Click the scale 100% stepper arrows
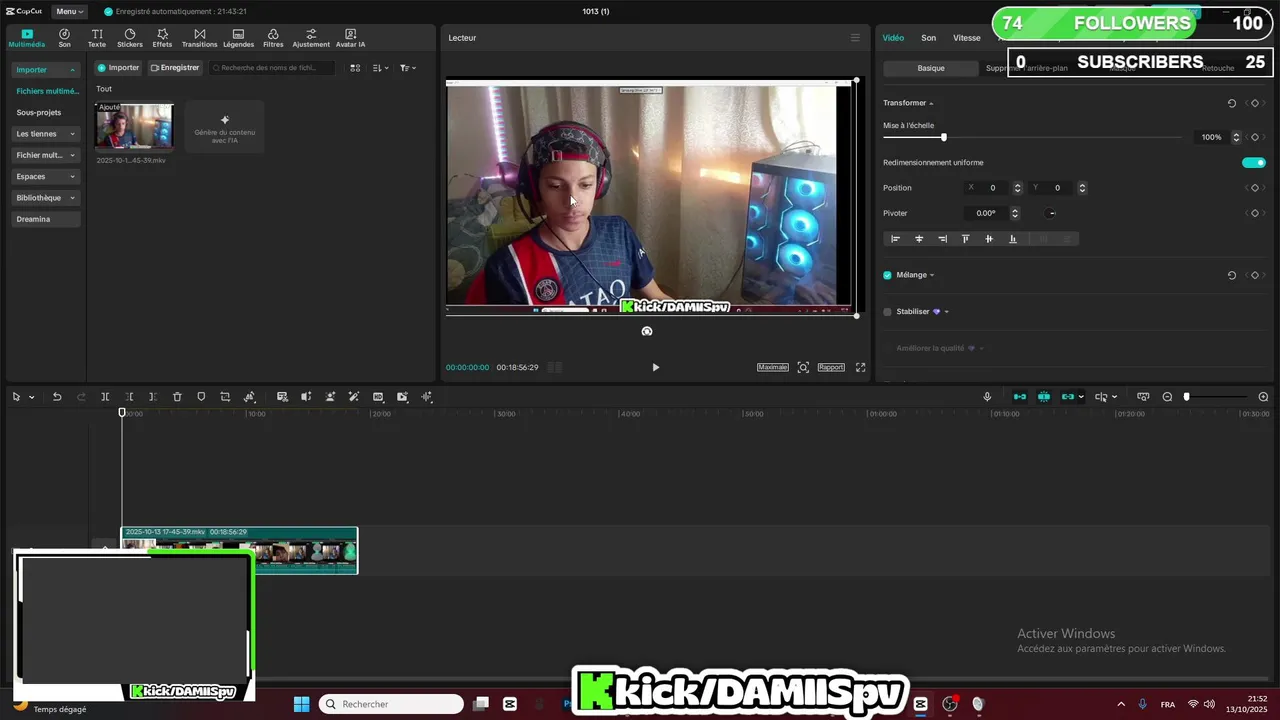This screenshot has height=720, width=1280. coord(1236,137)
